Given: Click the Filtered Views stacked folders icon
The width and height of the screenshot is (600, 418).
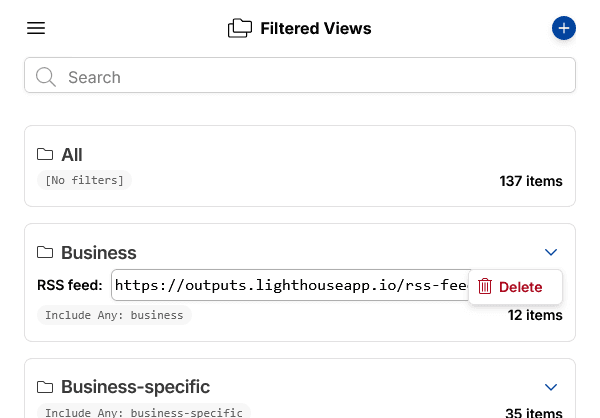Looking at the screenshot, I should (240, 28).
